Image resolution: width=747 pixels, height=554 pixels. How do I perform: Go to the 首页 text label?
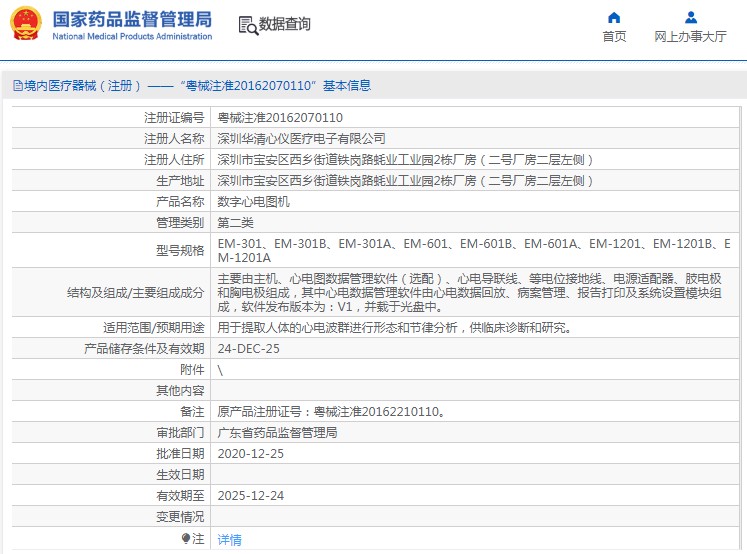(614, 37)
